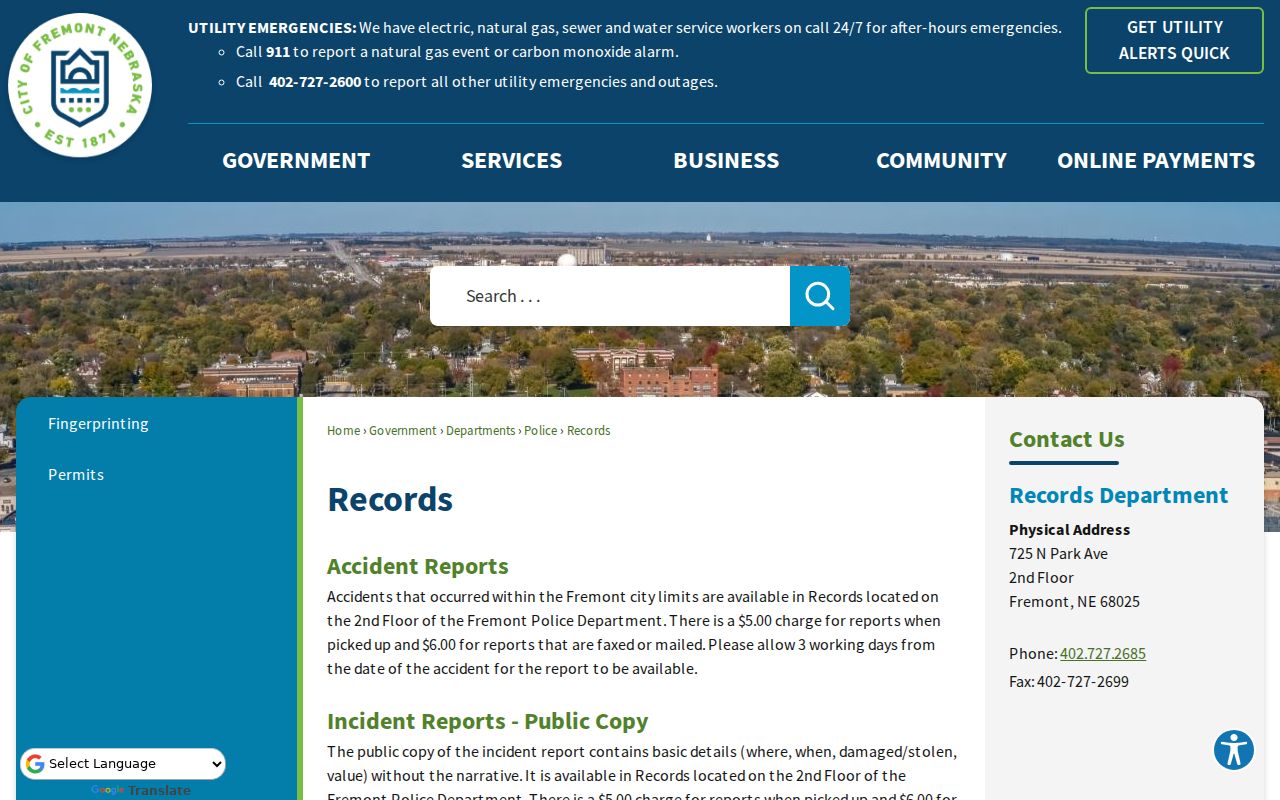The image size is (1280, 800).
Task: Click the Contact Us heading
Action: point(1067,439)
